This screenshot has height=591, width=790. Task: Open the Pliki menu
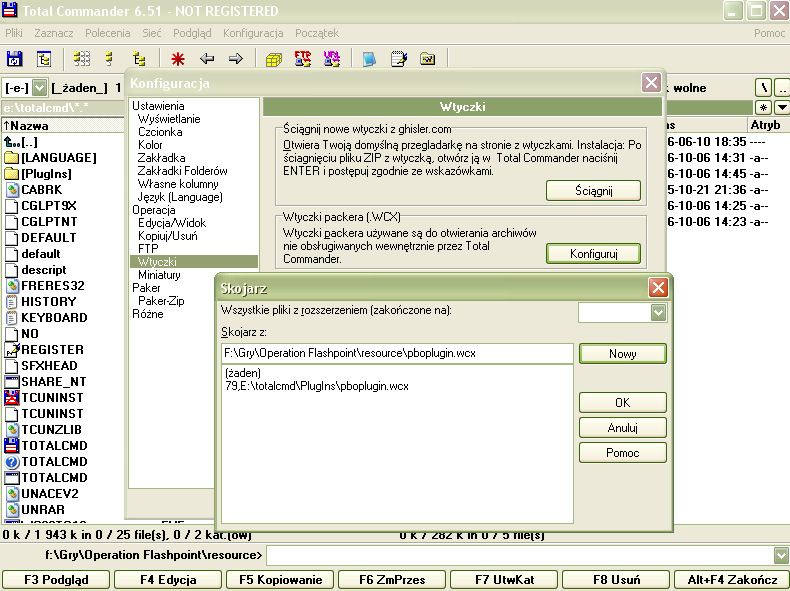[x=14, y=33]
